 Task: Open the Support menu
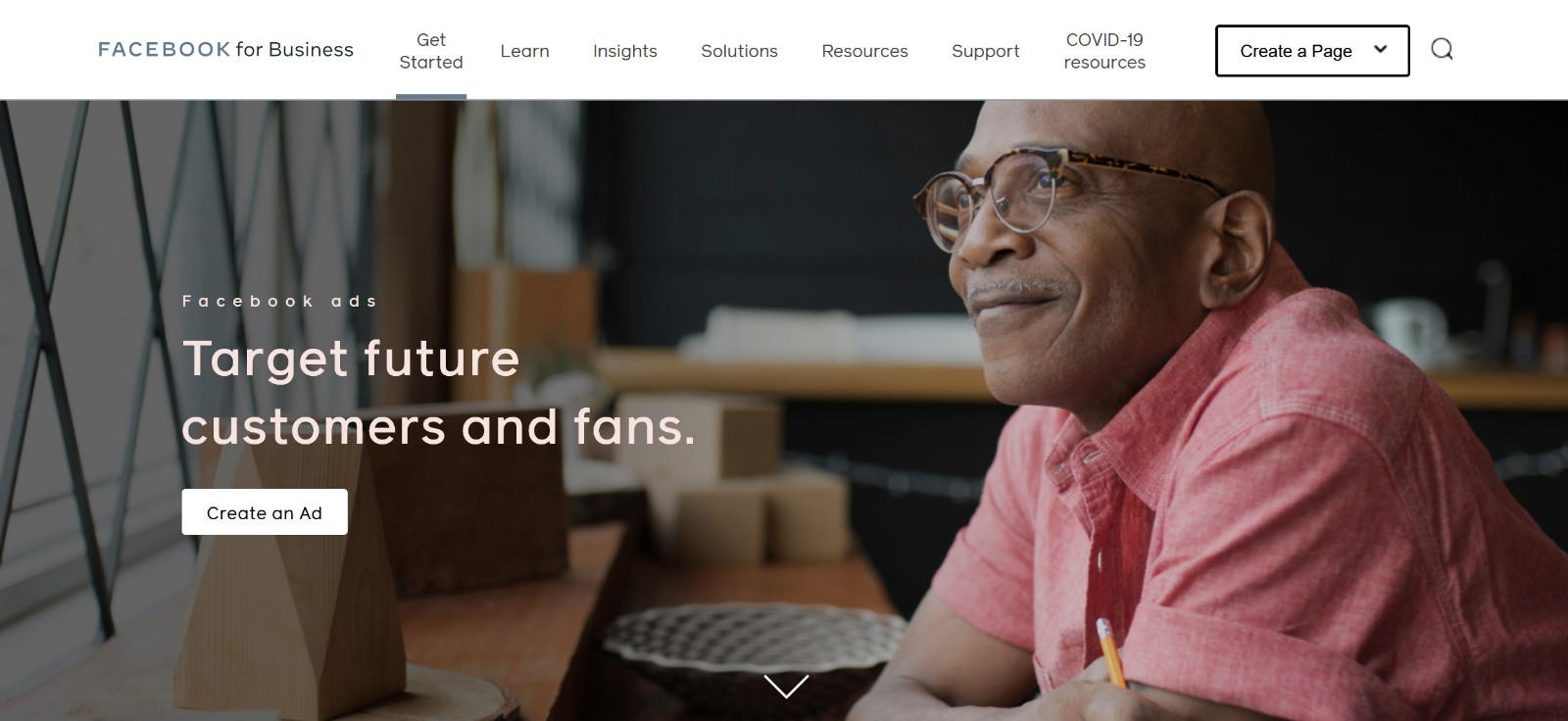click(985, 51)
